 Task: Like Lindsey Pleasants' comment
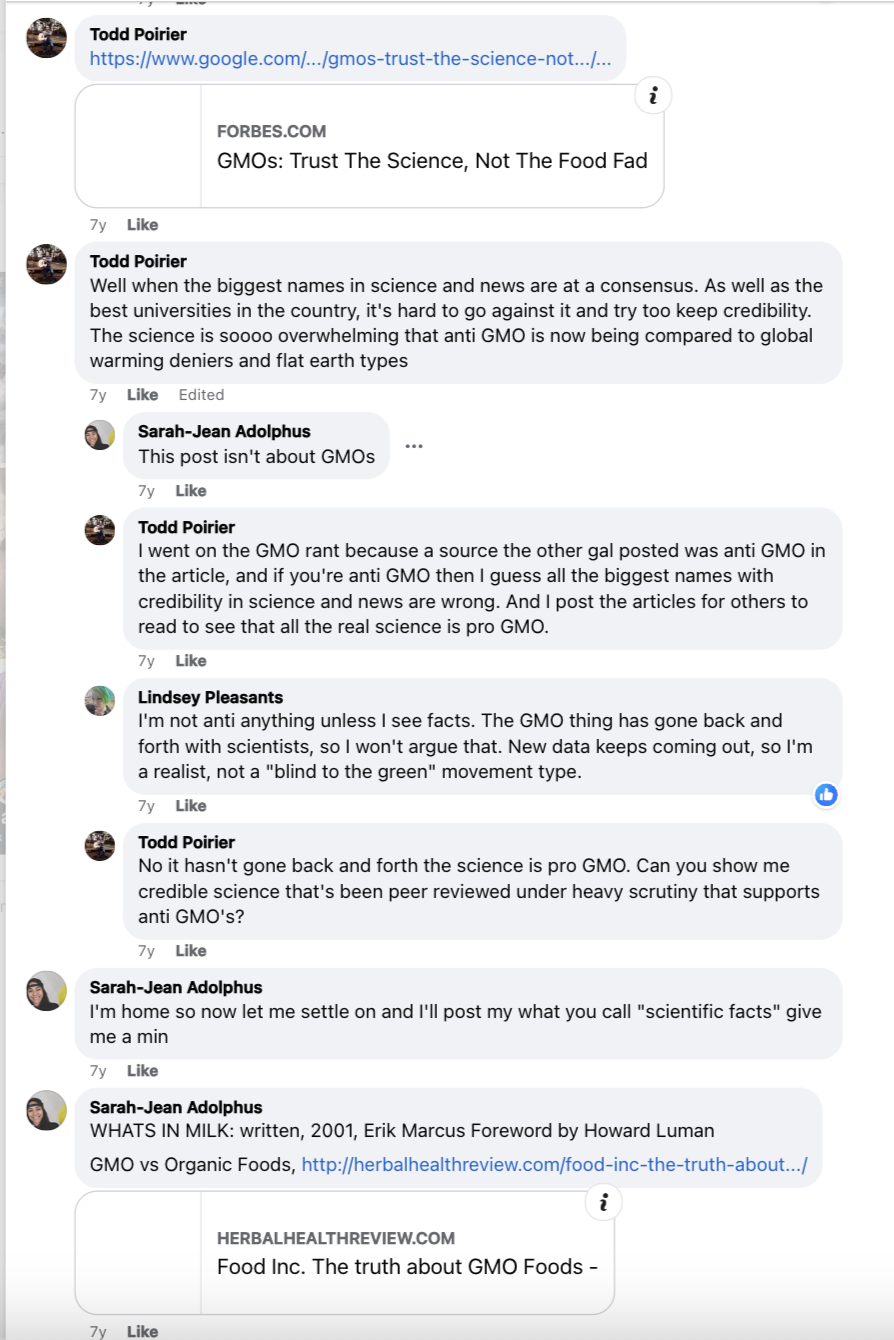tap(191, 806)
